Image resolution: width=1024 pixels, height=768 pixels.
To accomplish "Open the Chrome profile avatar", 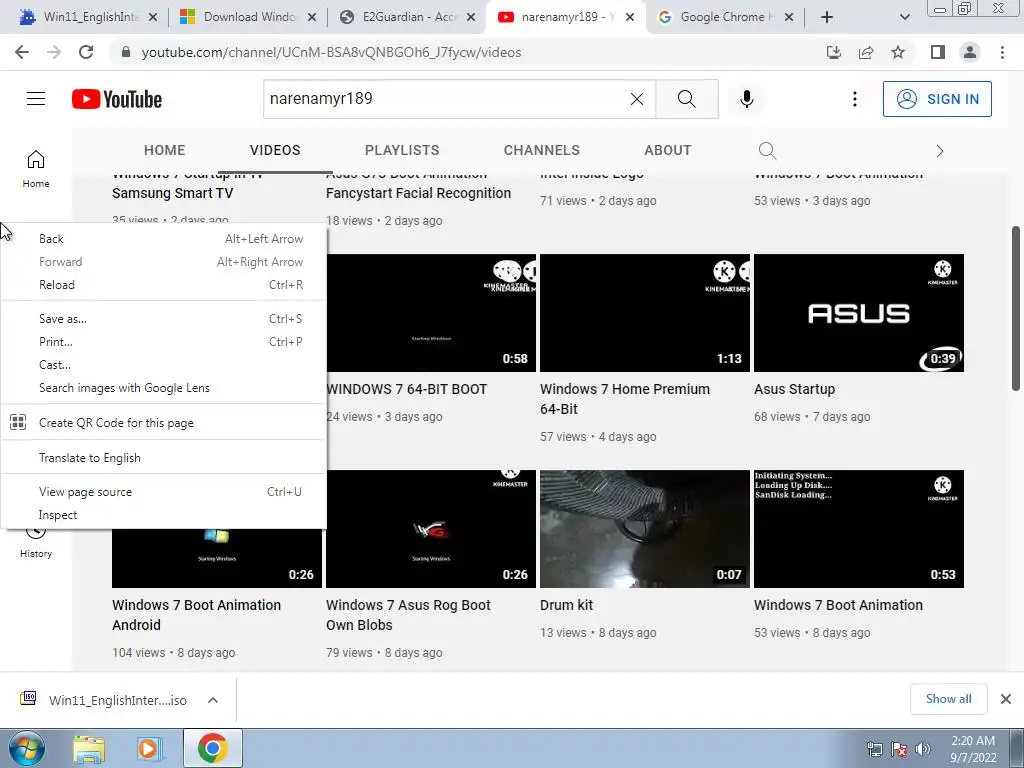I will point(970,52).
